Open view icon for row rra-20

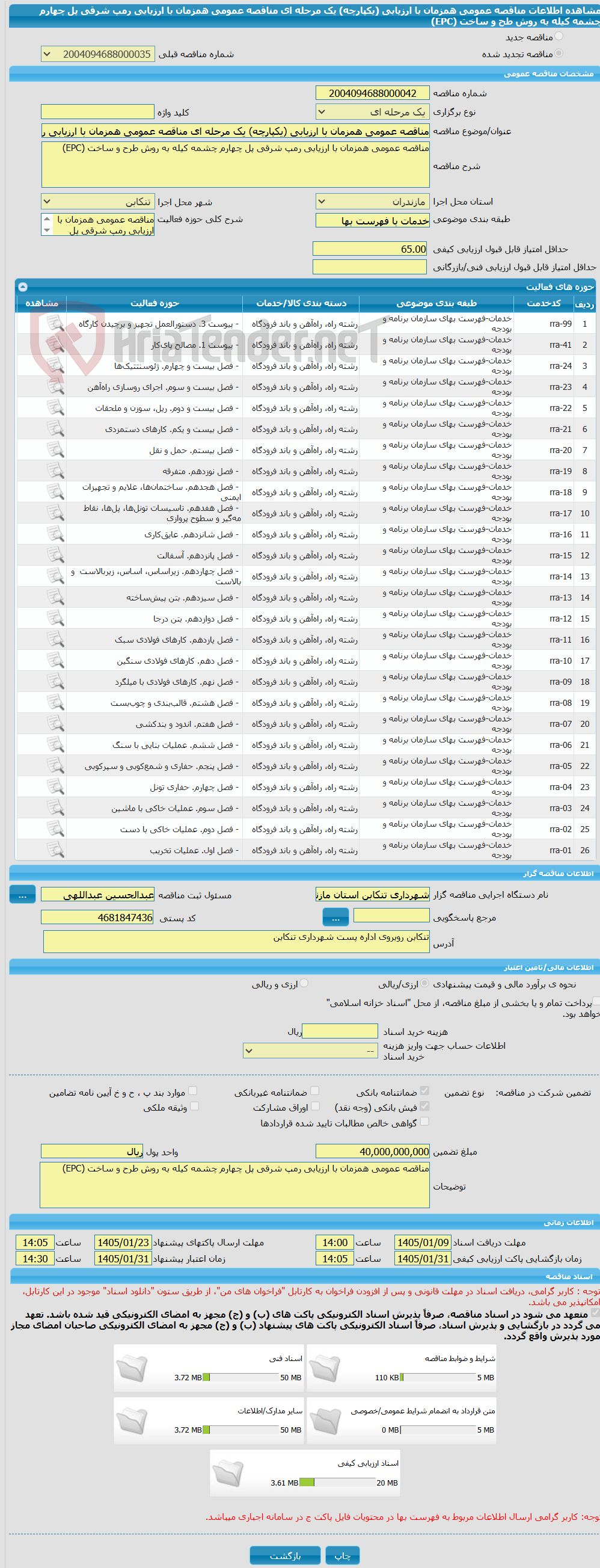click(55, 450)
